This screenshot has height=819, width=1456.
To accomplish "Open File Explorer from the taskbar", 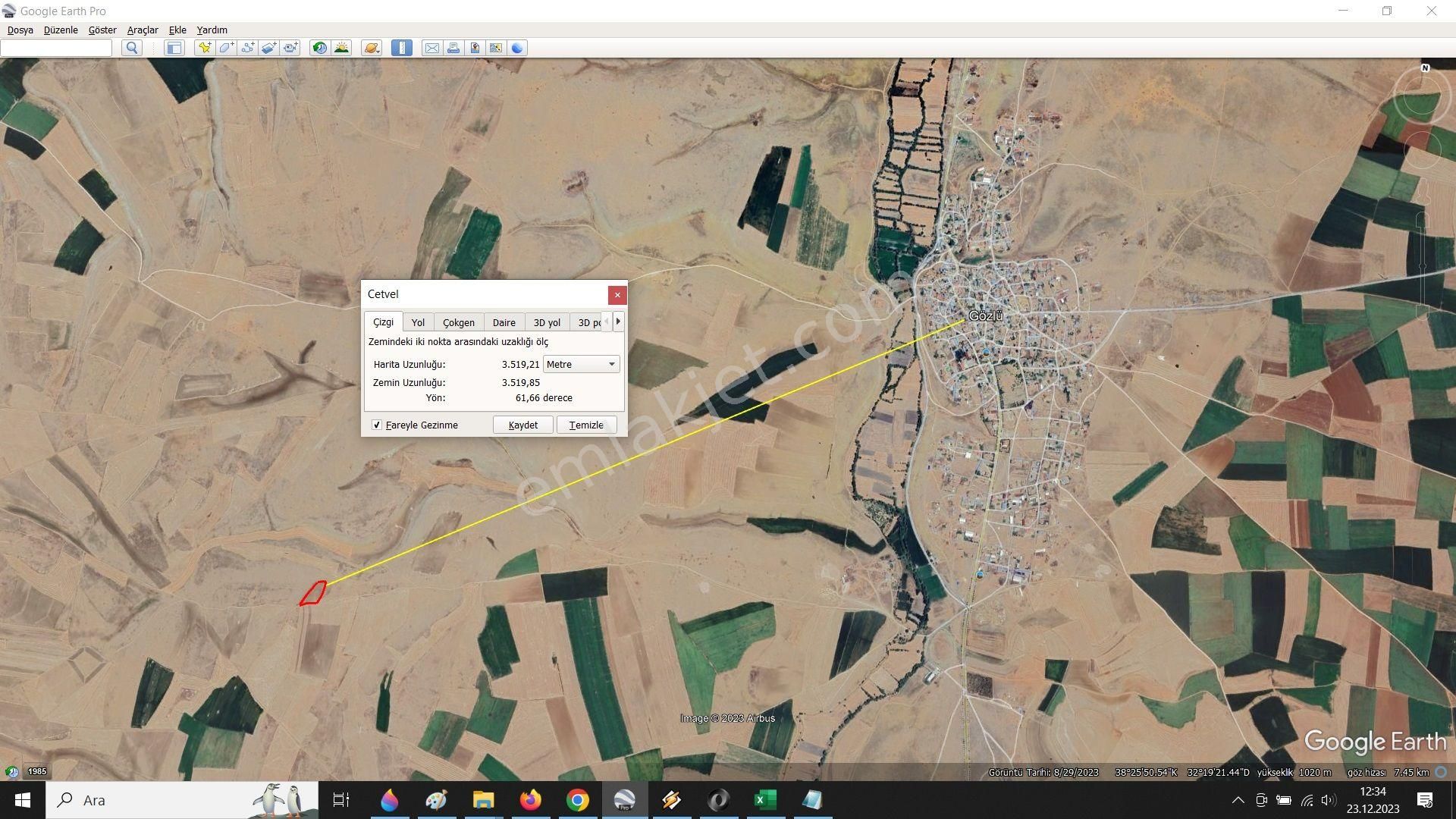I will point(483,800).
